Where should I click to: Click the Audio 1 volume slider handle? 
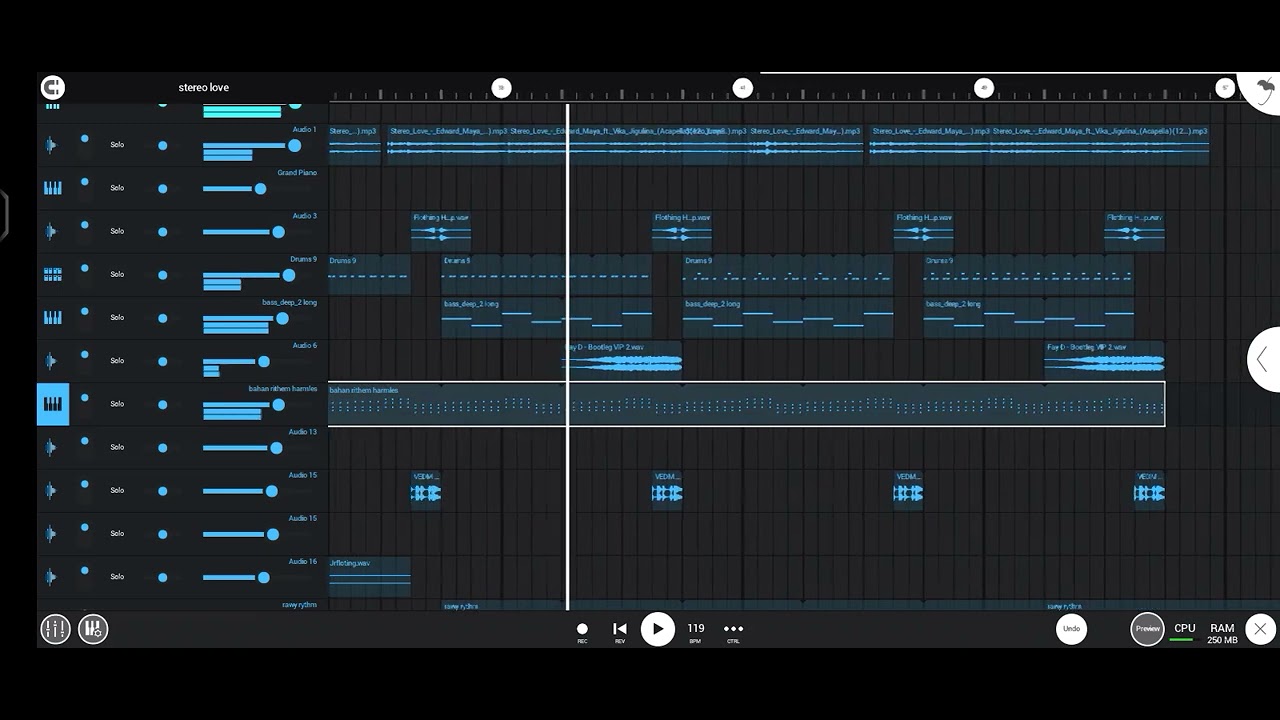294,146
